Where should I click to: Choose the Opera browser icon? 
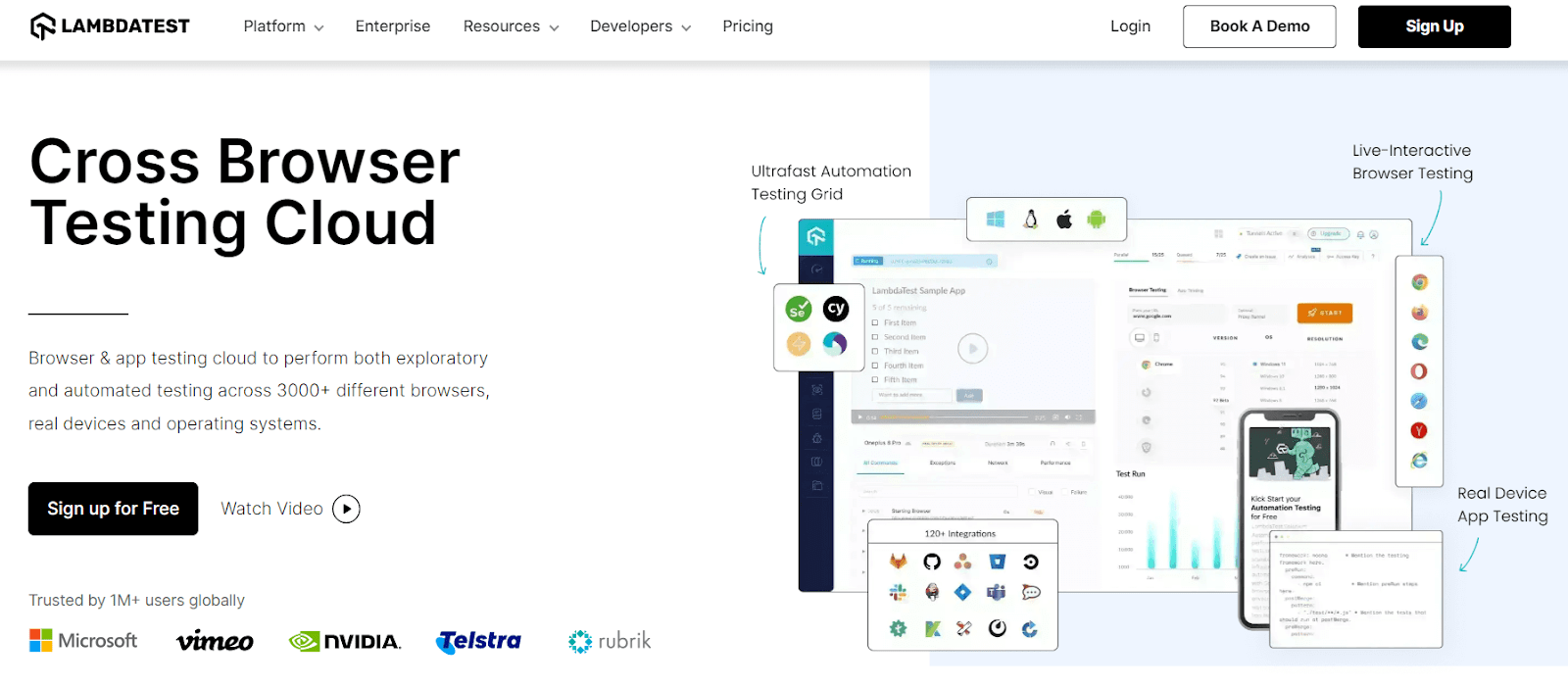(x=1419, y=371)
